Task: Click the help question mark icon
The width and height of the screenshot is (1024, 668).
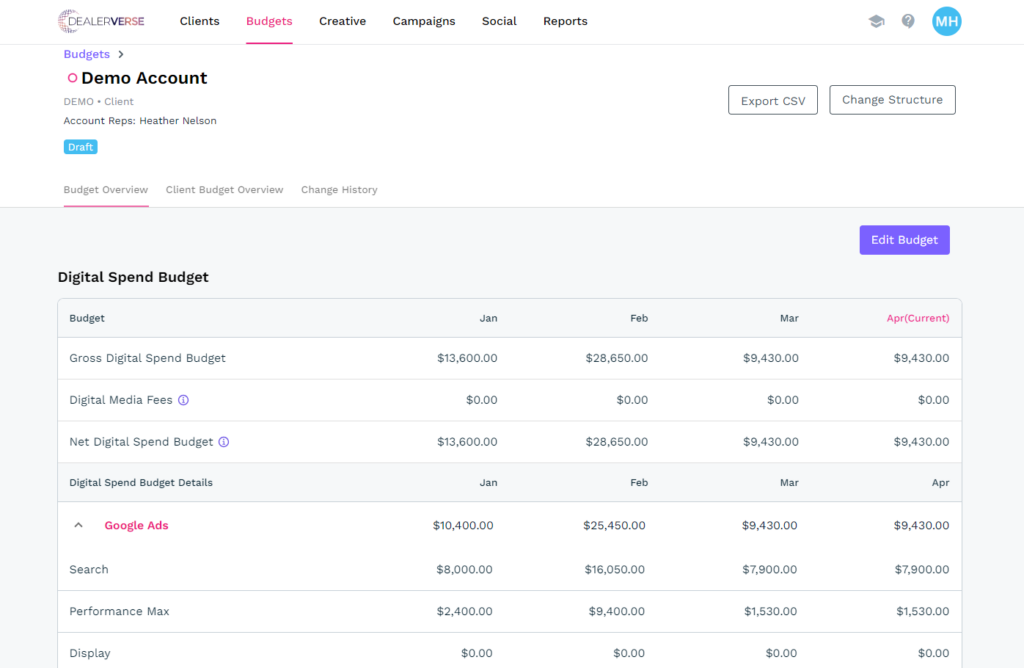Action: pos(908,21)
